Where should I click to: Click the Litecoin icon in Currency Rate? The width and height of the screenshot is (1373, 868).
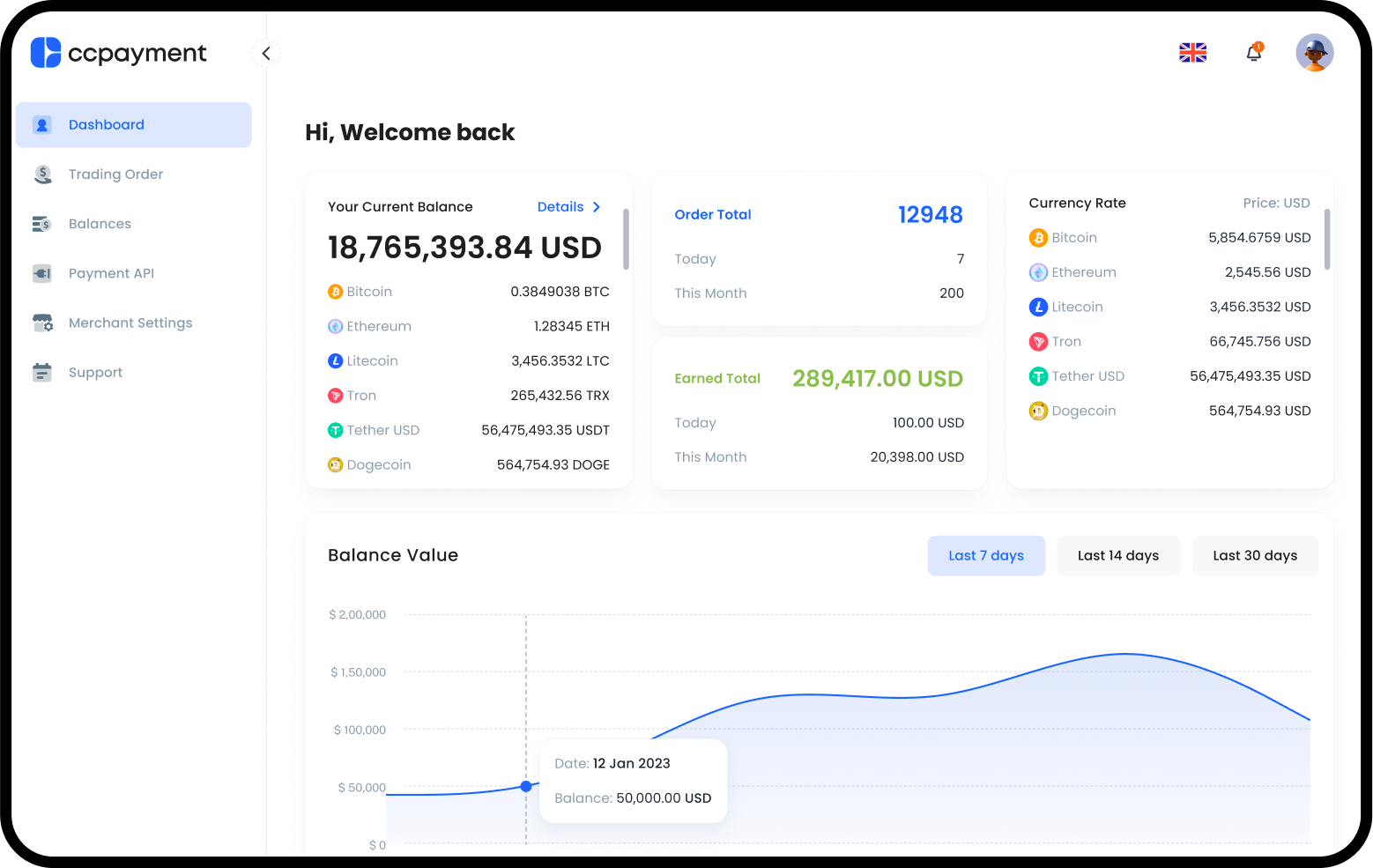click(x=1038, y=307)
